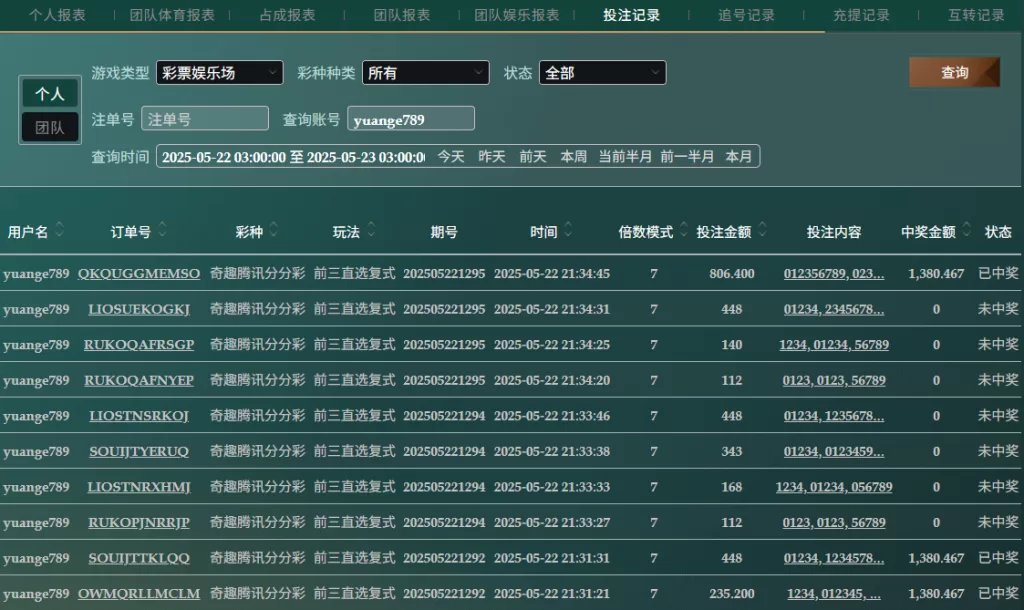View bet content 1234, 012345, ...
Screen dimensions: 1024x610
[x=834, y=594]
